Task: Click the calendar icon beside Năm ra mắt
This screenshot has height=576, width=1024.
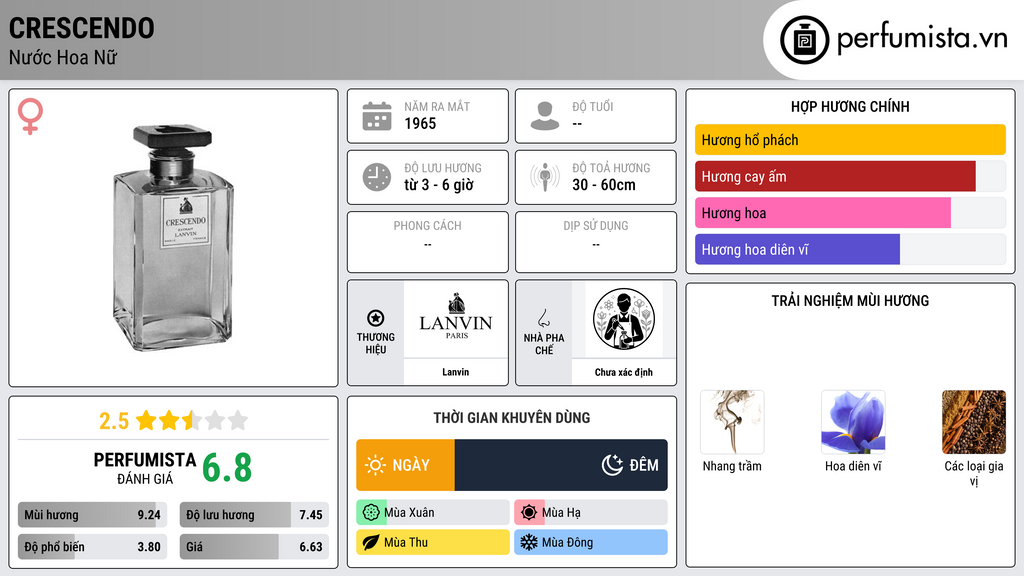Action: coord(377,116)
